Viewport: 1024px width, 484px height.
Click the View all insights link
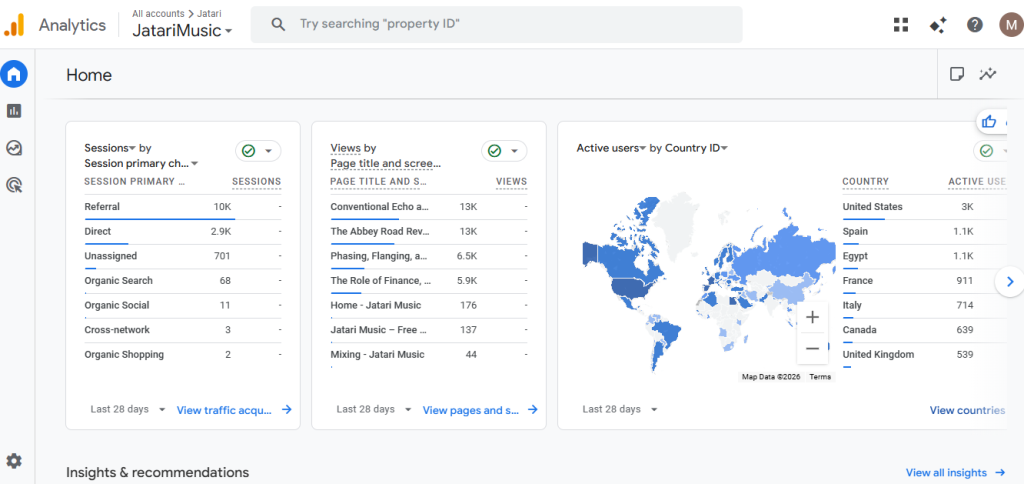[952, 472]
